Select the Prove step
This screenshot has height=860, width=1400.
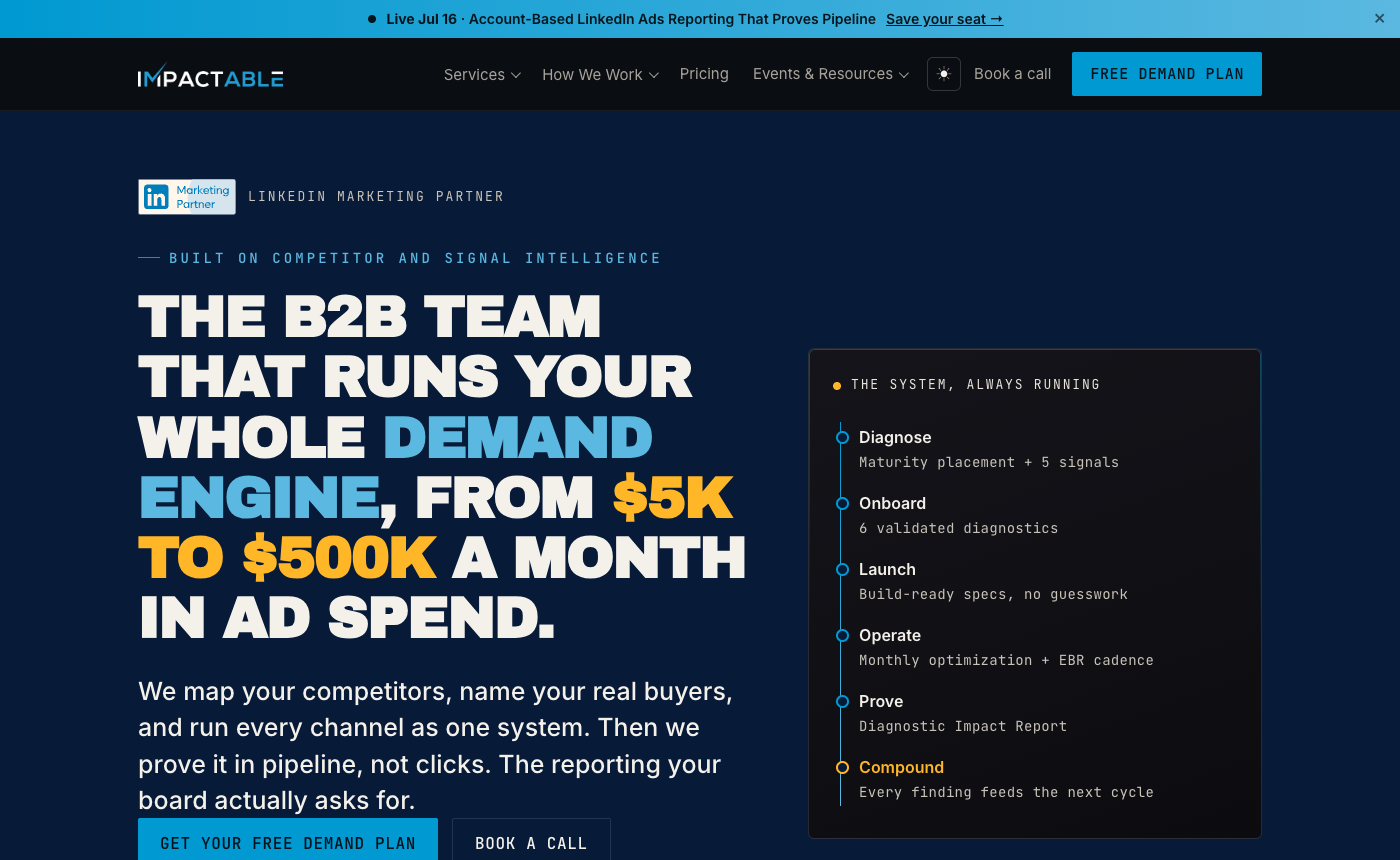[x=881, y=702]
